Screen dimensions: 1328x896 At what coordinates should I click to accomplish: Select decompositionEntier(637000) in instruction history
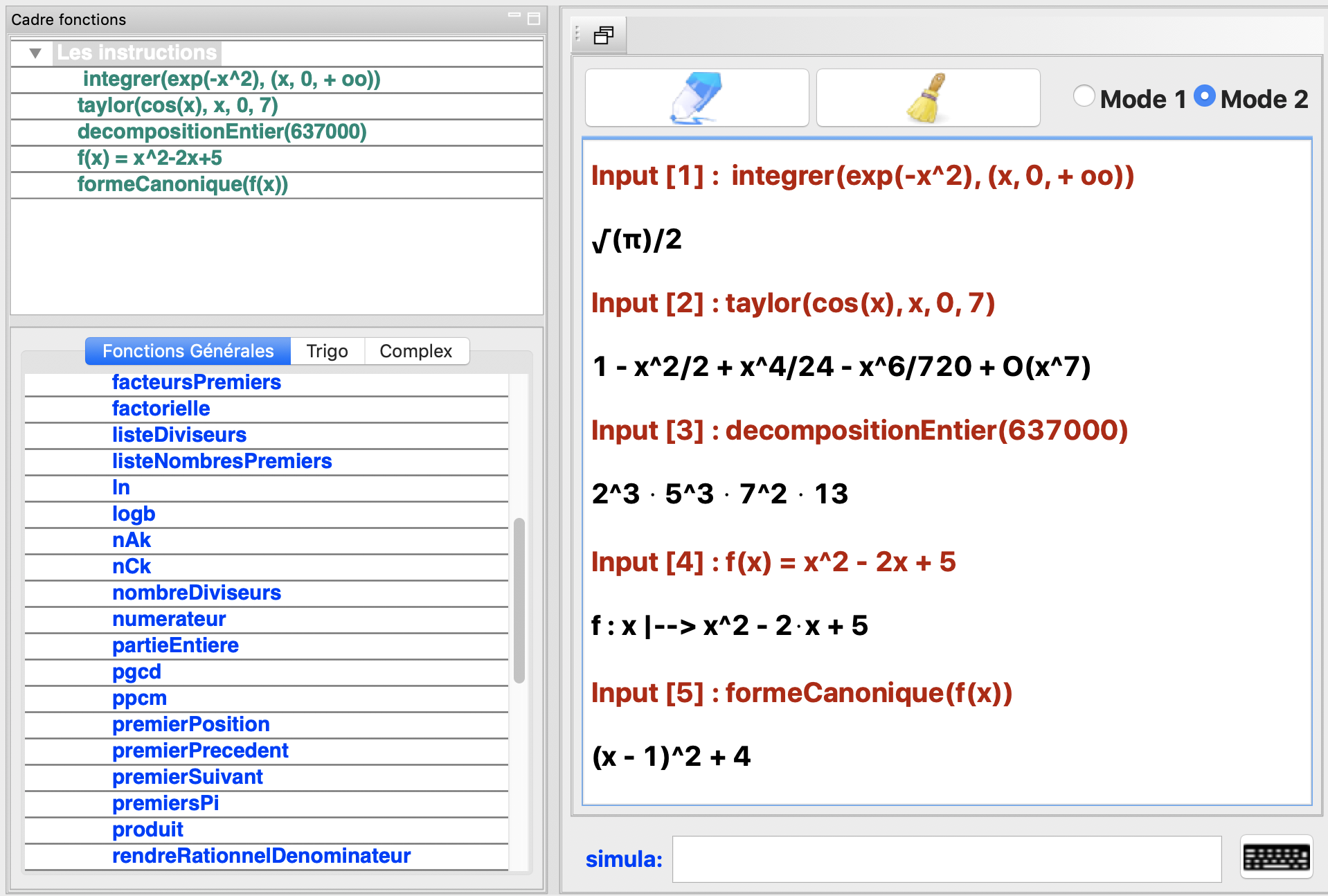pos(222,132)
